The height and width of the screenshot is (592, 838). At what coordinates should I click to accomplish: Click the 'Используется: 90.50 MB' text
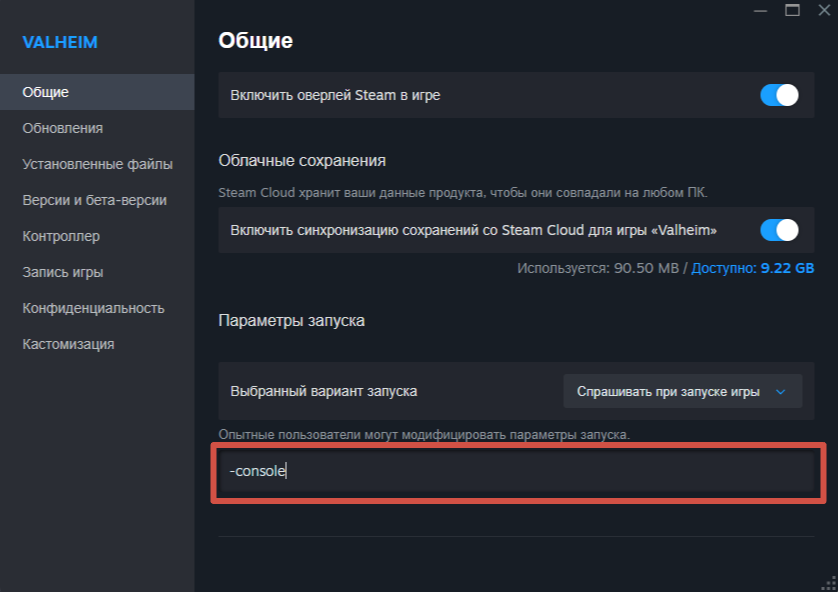pyautogui.click(x=598, y=268)
